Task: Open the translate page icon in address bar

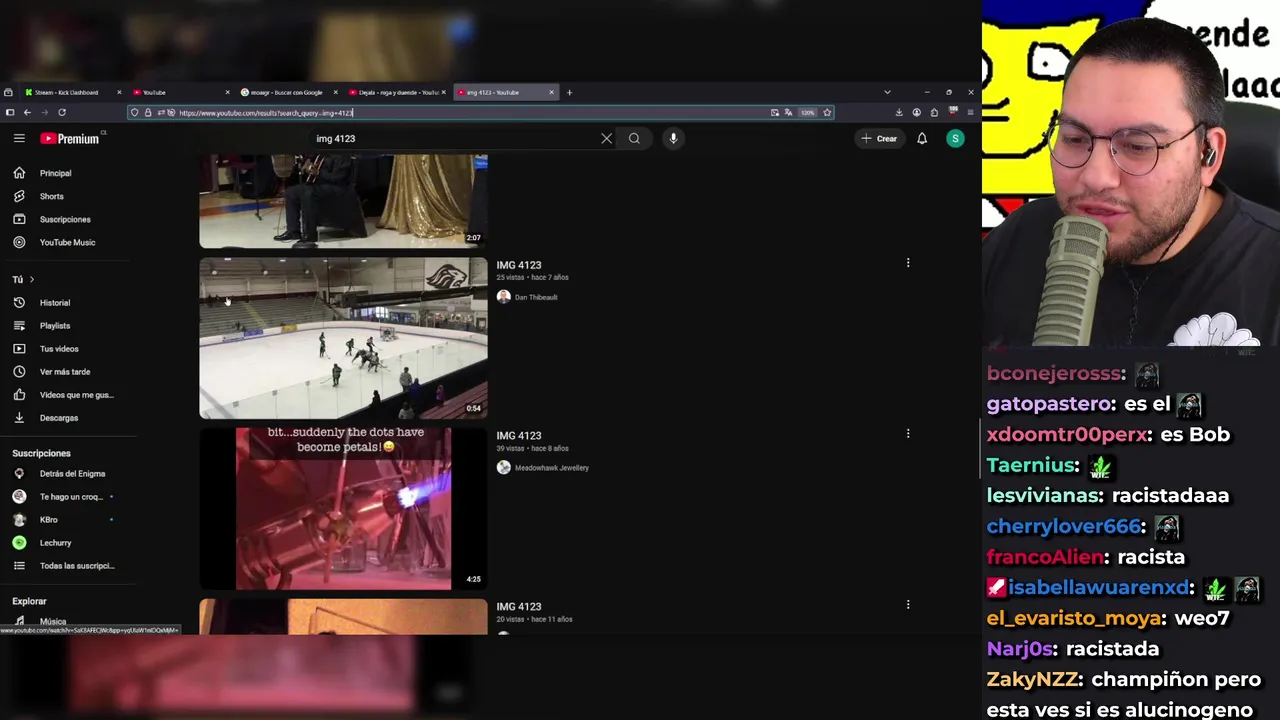Action: (x=788, y=113)
